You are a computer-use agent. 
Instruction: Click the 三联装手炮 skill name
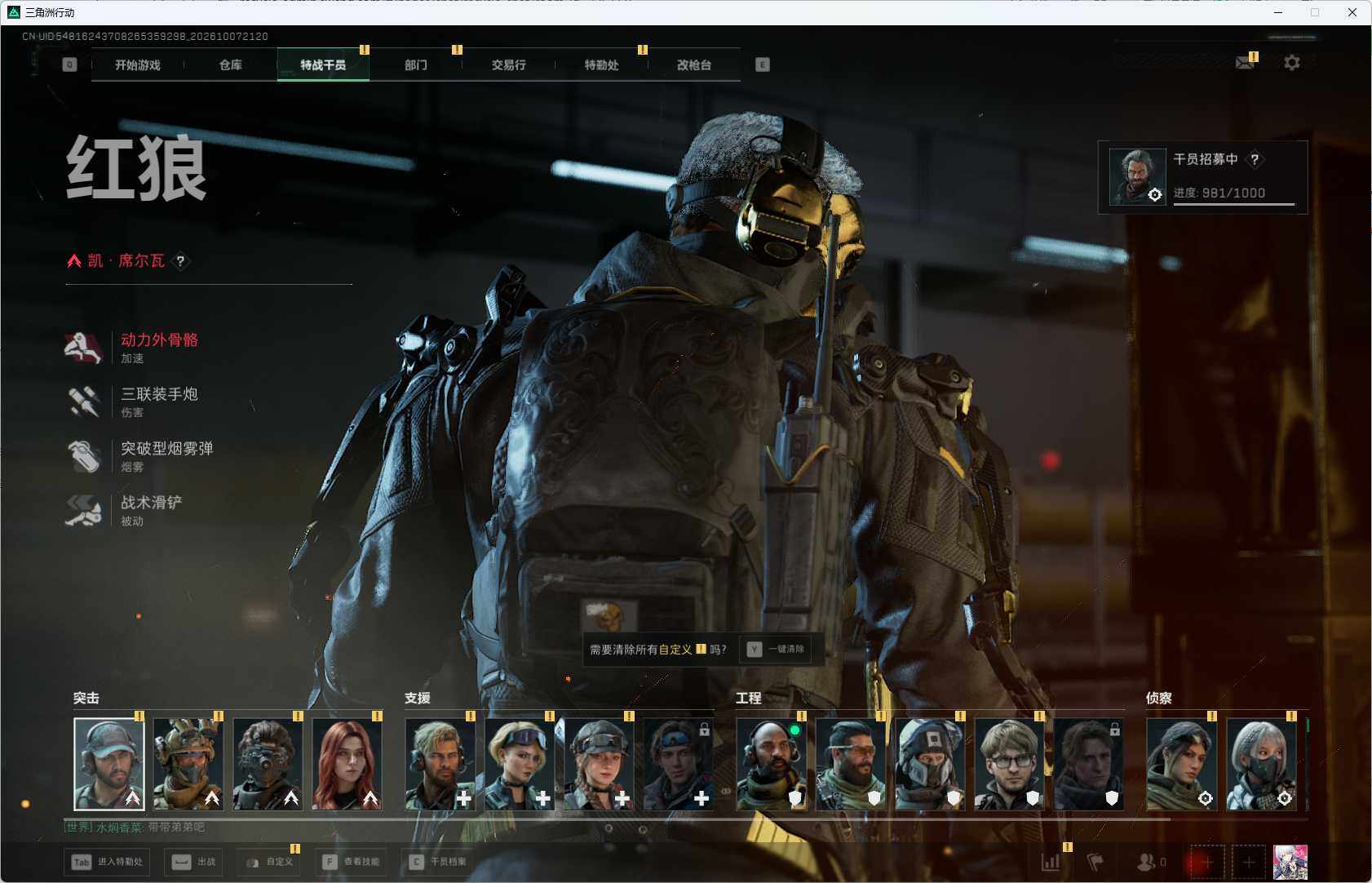(160, 393)
